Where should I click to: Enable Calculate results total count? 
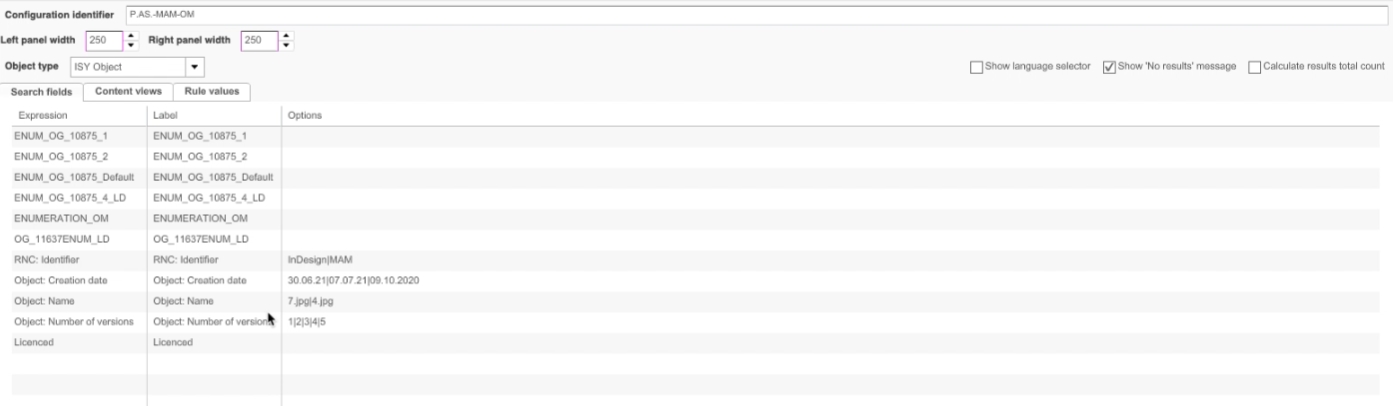pyautogui.click(x=1256, y=66)
